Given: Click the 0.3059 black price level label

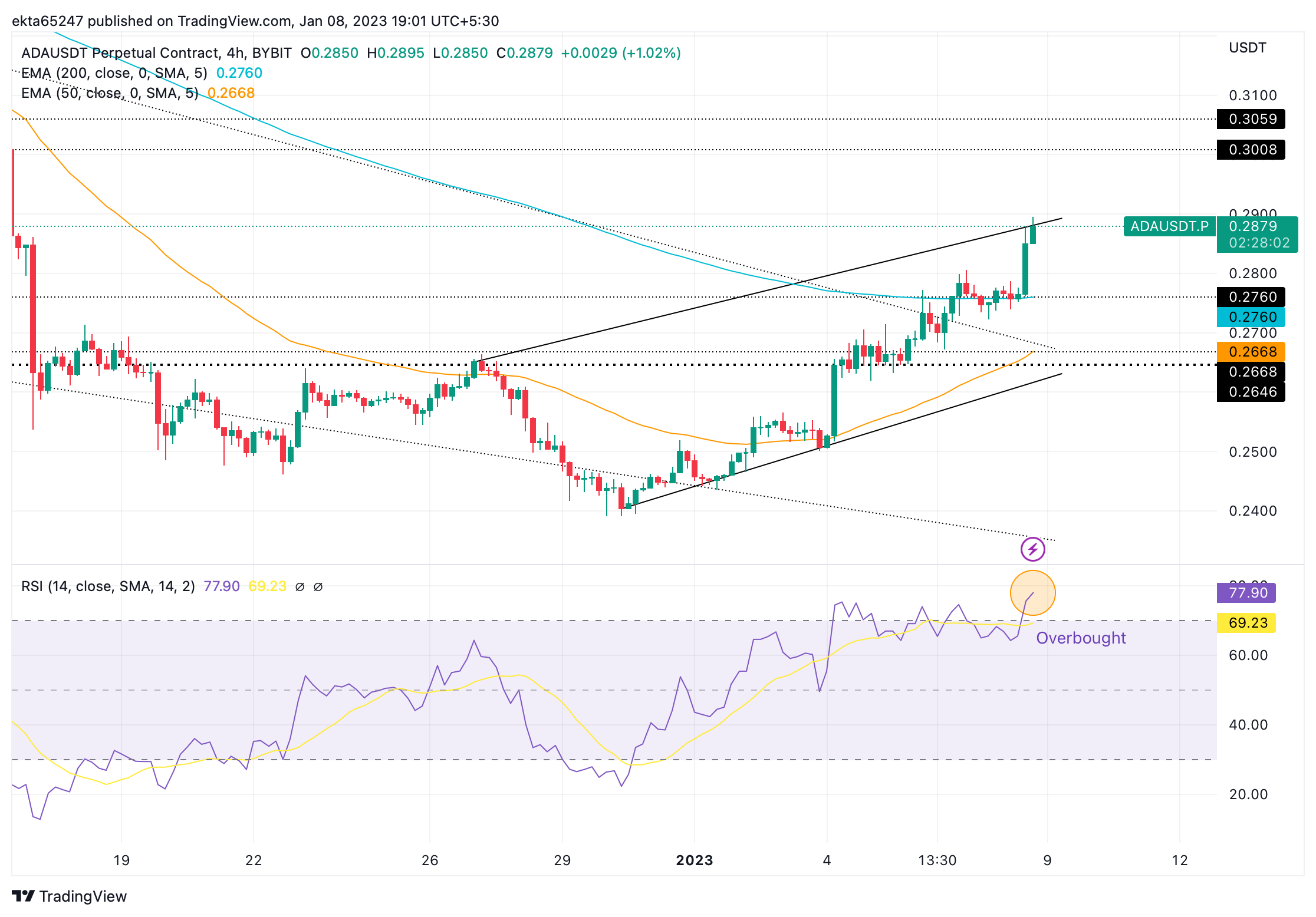Looking at the screenshot, I should tap(1252, 119).
